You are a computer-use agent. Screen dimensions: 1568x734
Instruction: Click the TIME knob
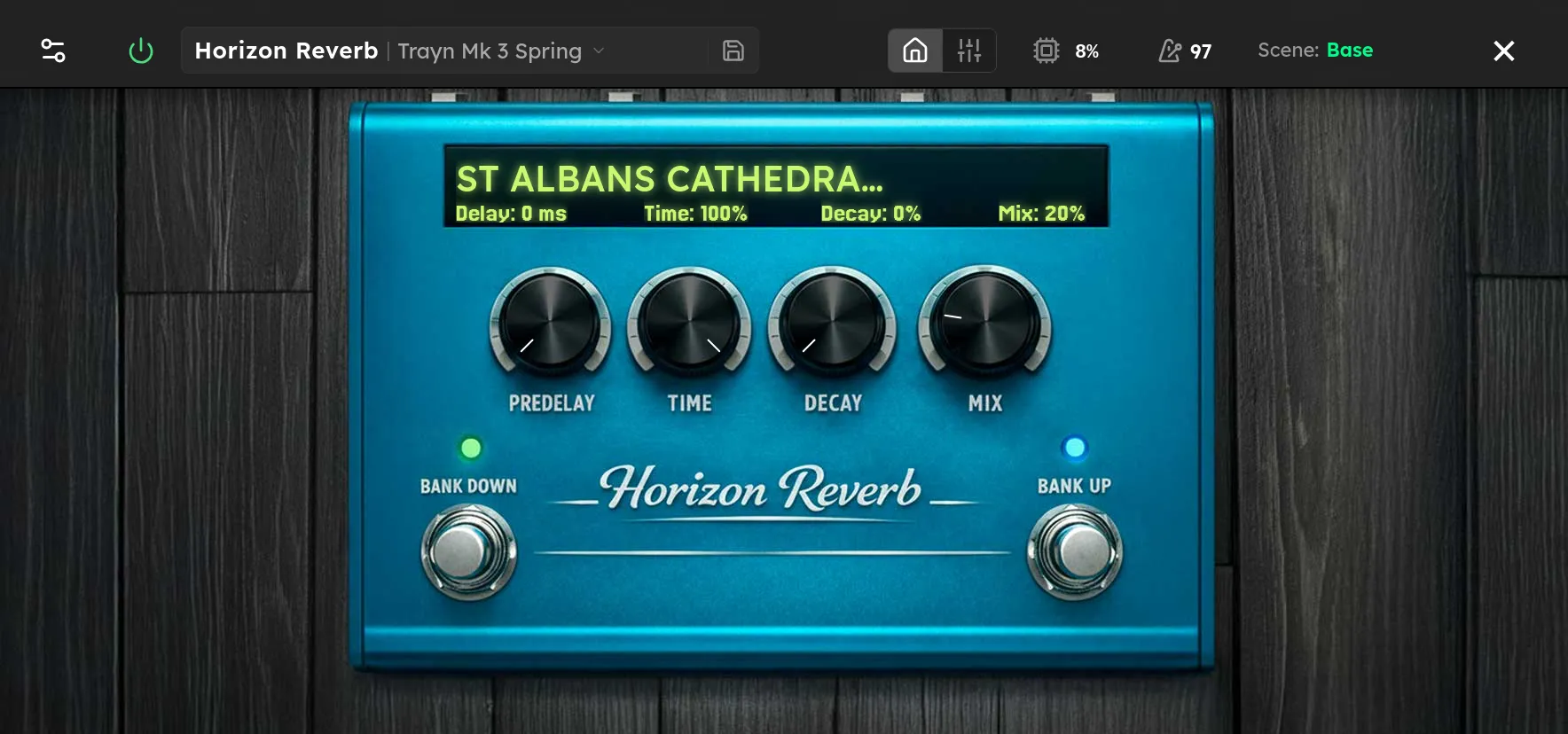tap(689, 321)
